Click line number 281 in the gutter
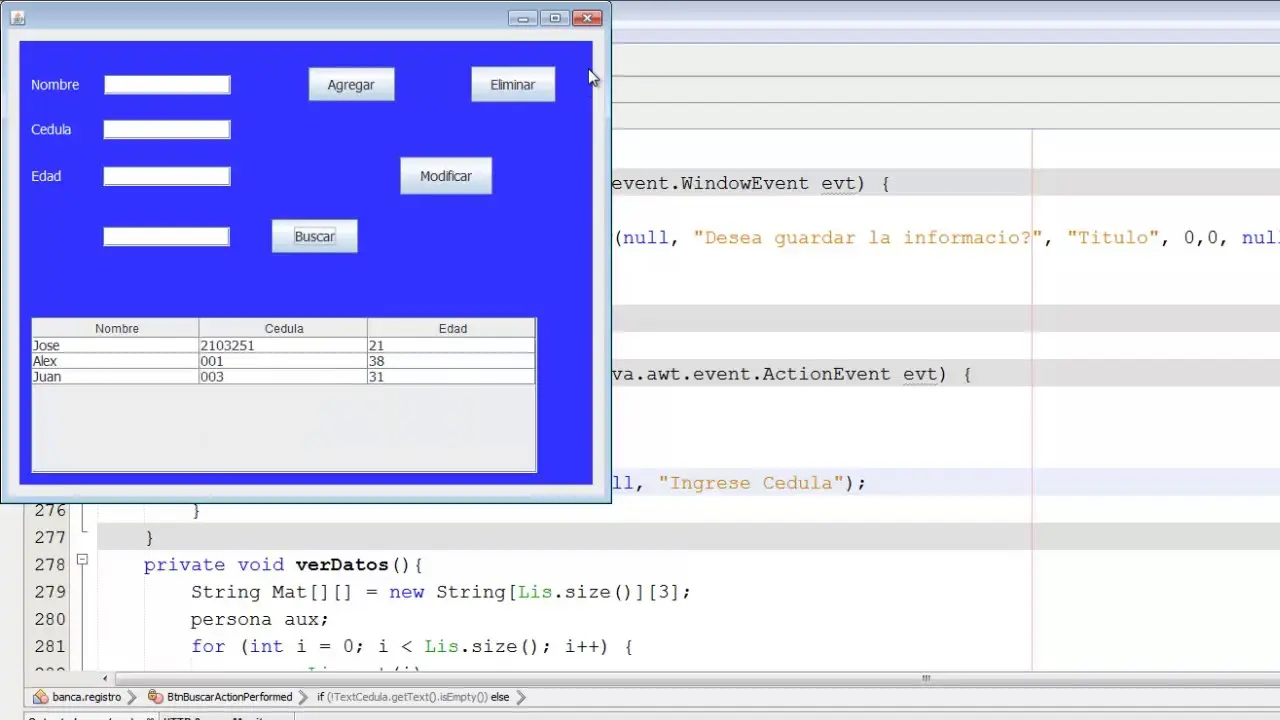Viewport: 1280px width, 720px height. point(50,646)
